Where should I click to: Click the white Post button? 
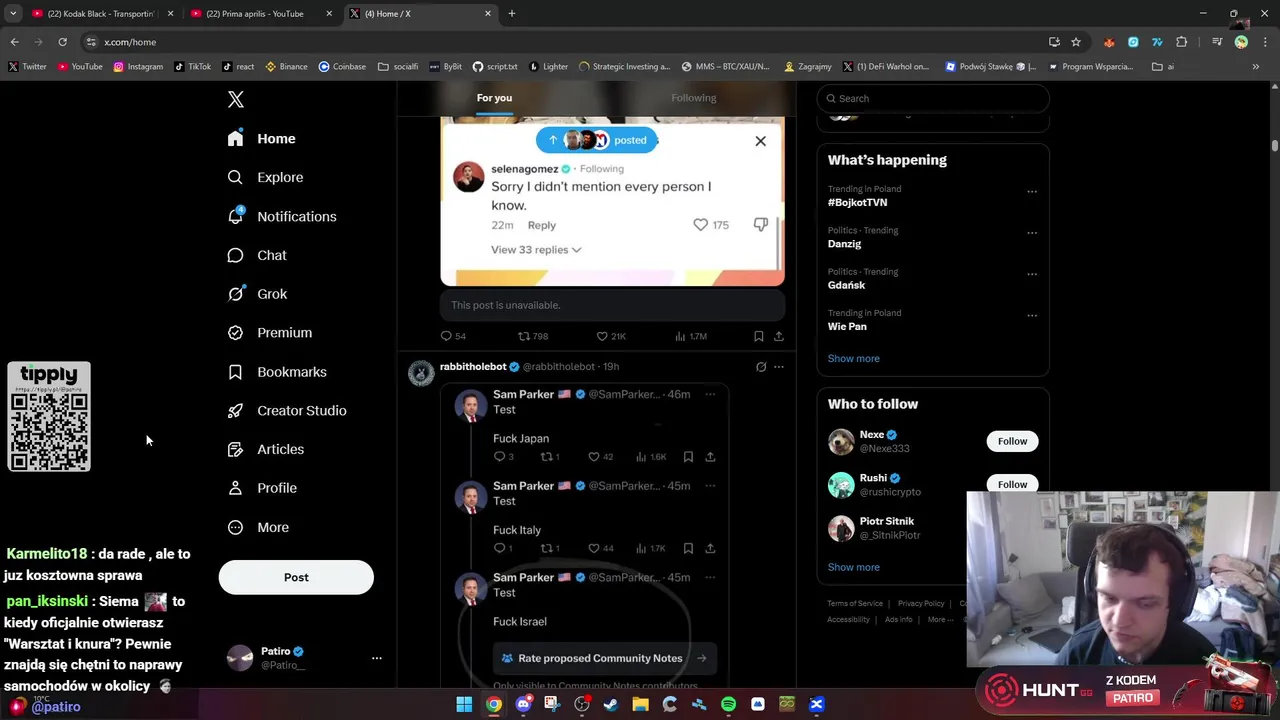(296, 577)
